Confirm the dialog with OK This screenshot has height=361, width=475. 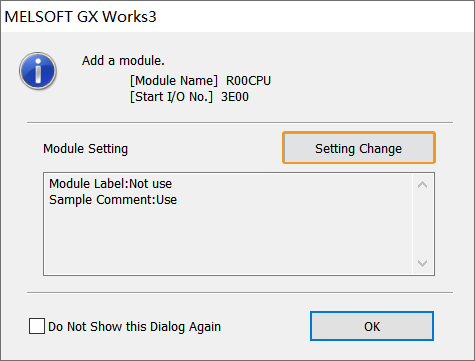(372, 326)
